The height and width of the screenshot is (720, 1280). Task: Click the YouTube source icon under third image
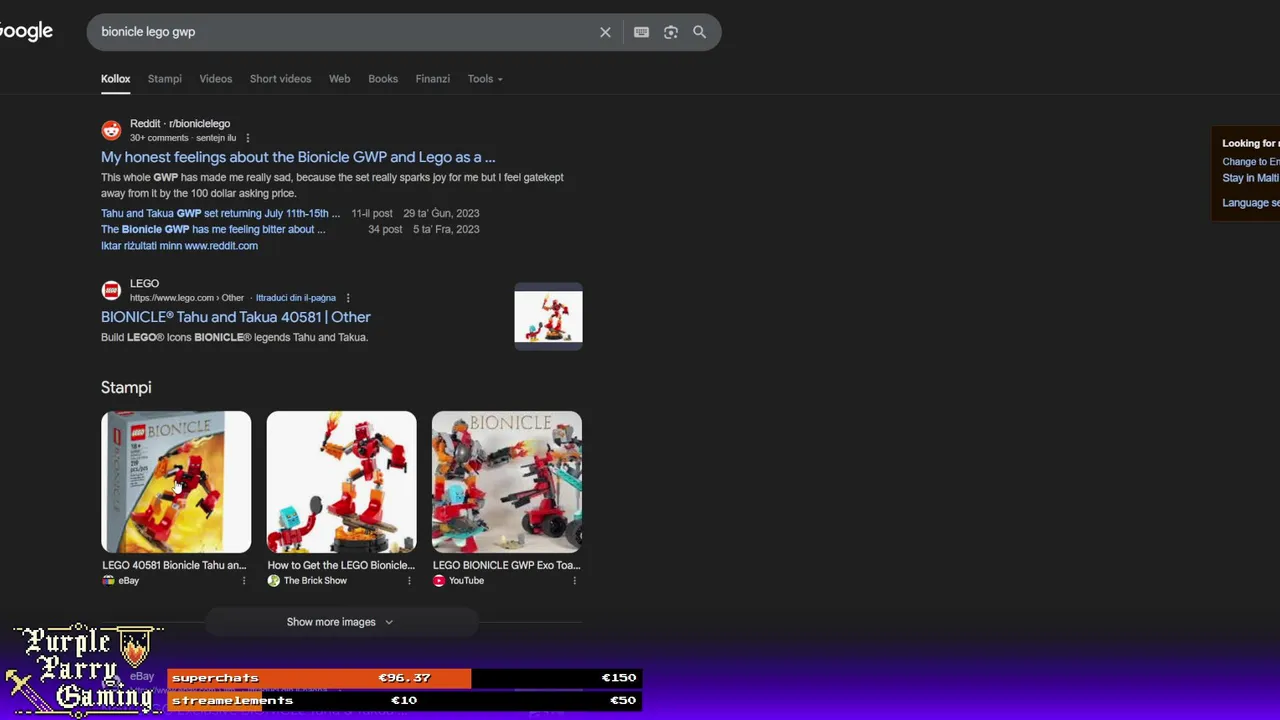[438, 581]
